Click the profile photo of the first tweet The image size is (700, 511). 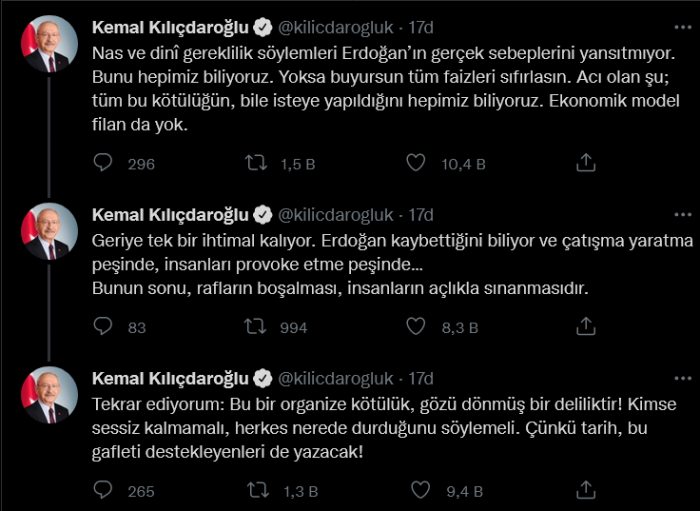tap(50, 45)
